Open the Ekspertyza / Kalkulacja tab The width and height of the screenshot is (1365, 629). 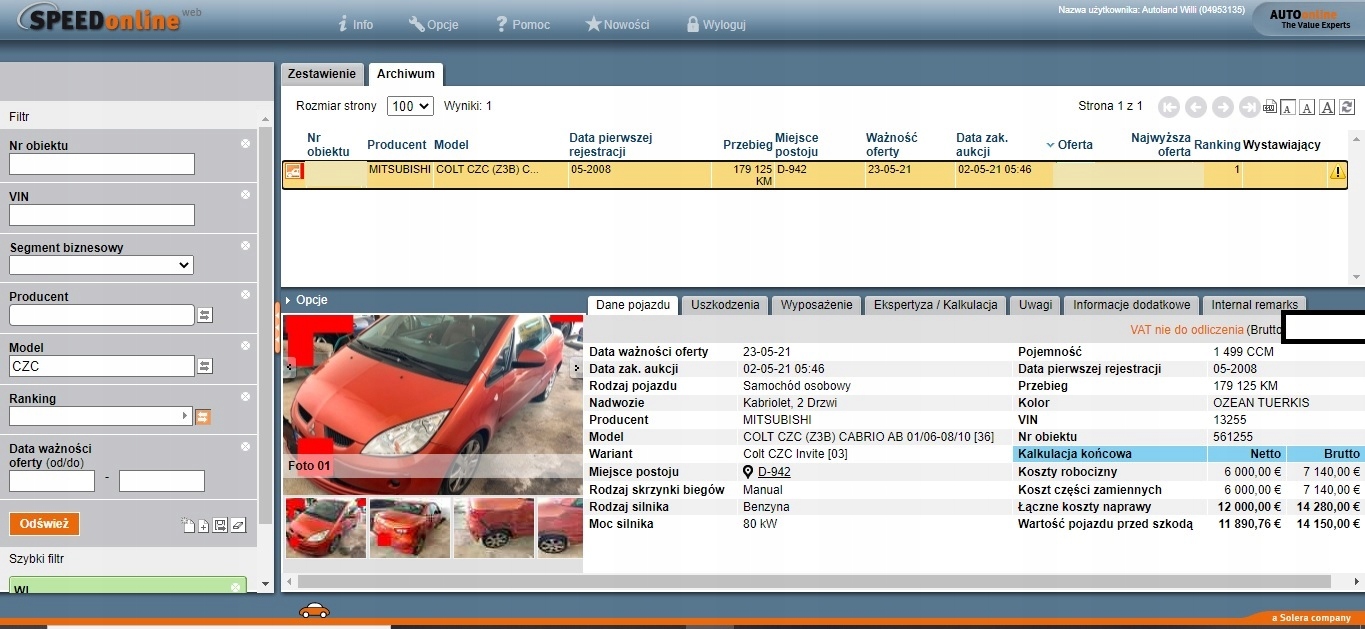(935, 305)
